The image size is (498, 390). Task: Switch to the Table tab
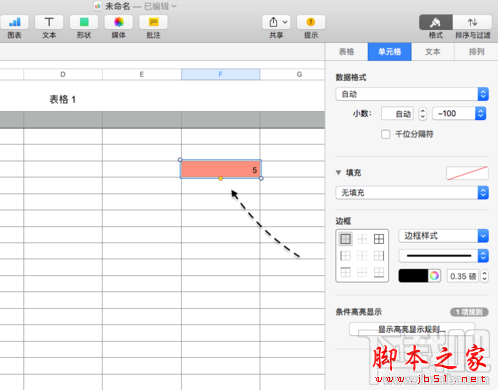pyautogui.click(x=346, y=52)
